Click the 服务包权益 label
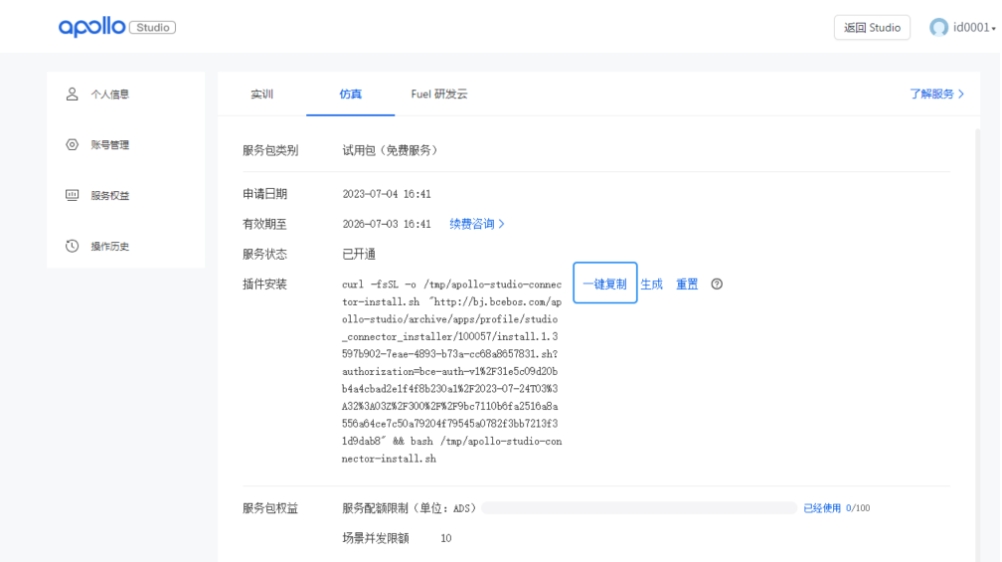Viewport: 1002px width, 562px height. coord(270,508)
